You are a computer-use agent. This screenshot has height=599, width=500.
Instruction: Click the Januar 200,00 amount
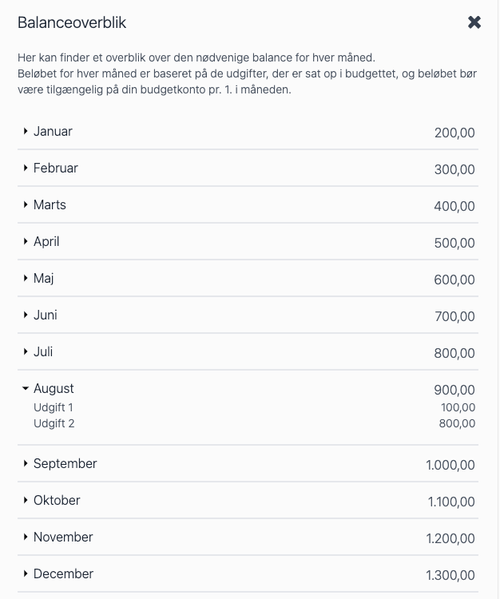455,133
